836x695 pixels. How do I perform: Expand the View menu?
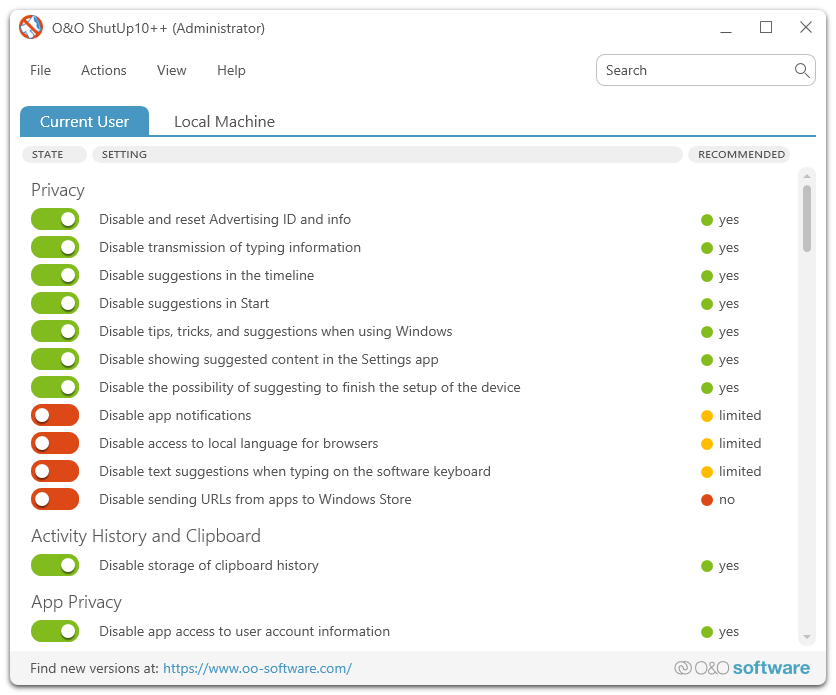tap(172, 70)
